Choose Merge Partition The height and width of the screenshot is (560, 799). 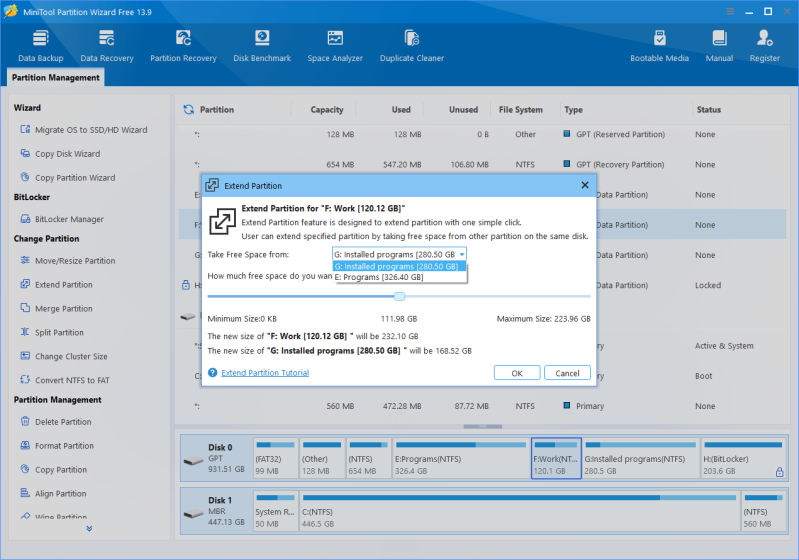(57, 309)
